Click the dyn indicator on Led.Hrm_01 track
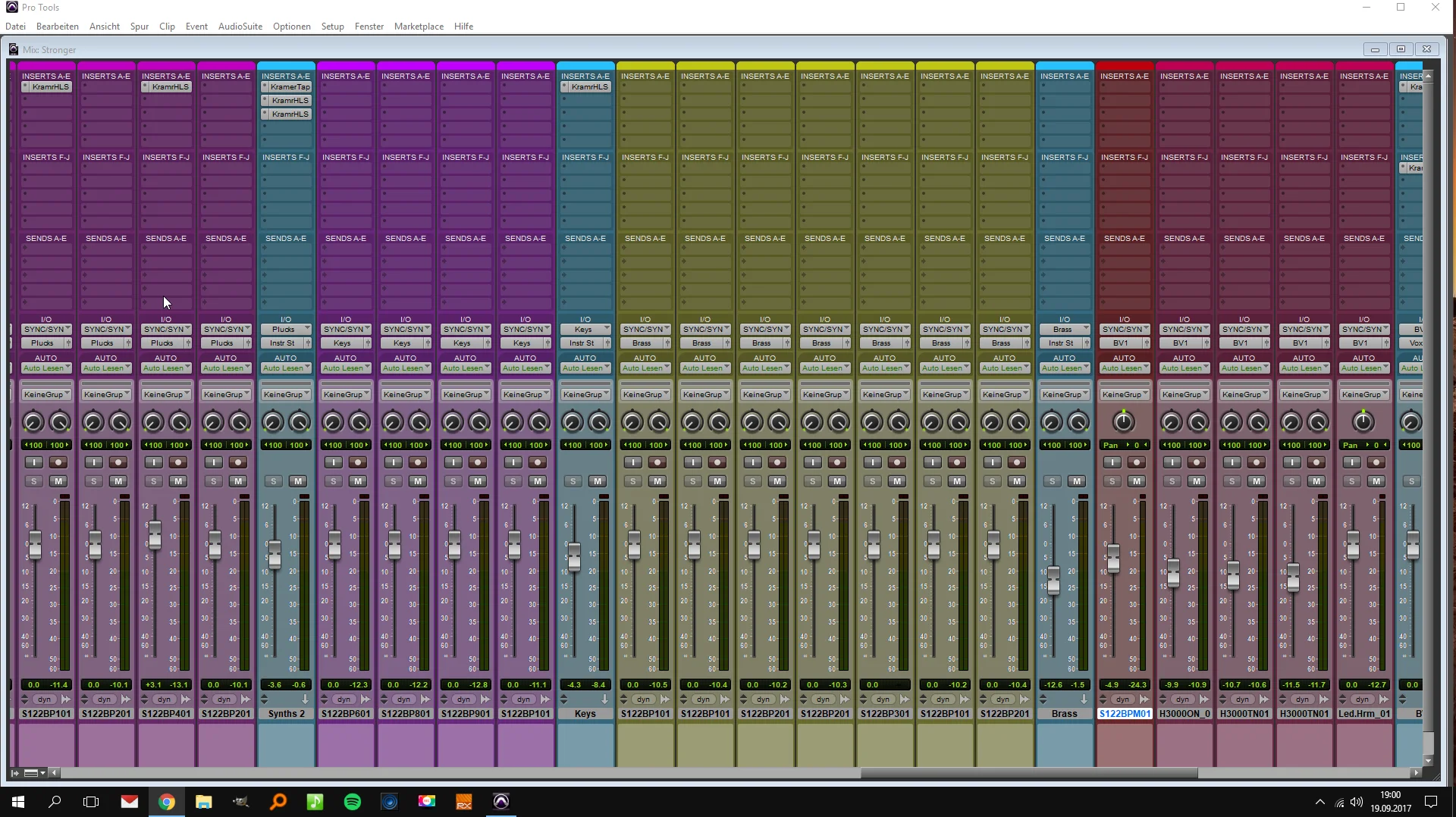This screenshot has width=1456, height=817. [x=1363, y=700]
